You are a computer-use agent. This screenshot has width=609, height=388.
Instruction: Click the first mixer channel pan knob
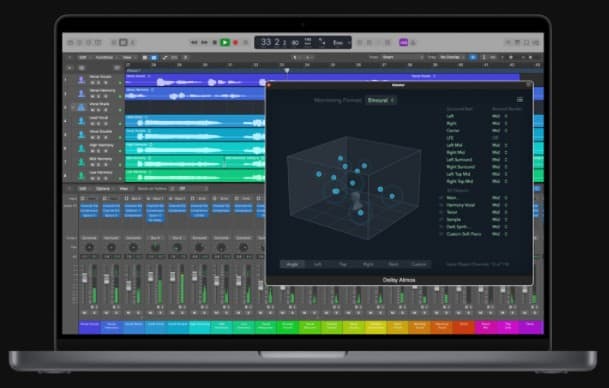point(89,247)
